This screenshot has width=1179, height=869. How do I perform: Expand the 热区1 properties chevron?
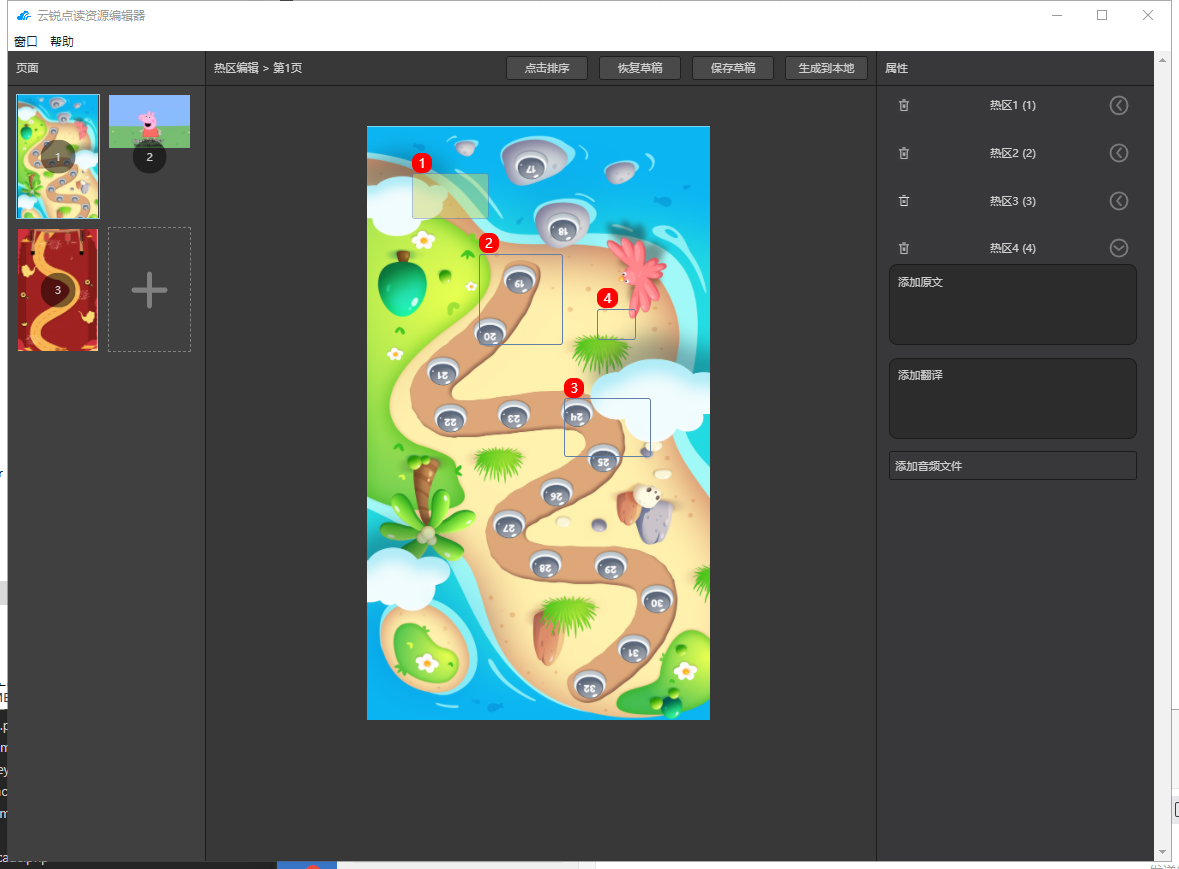(1118, 105)
